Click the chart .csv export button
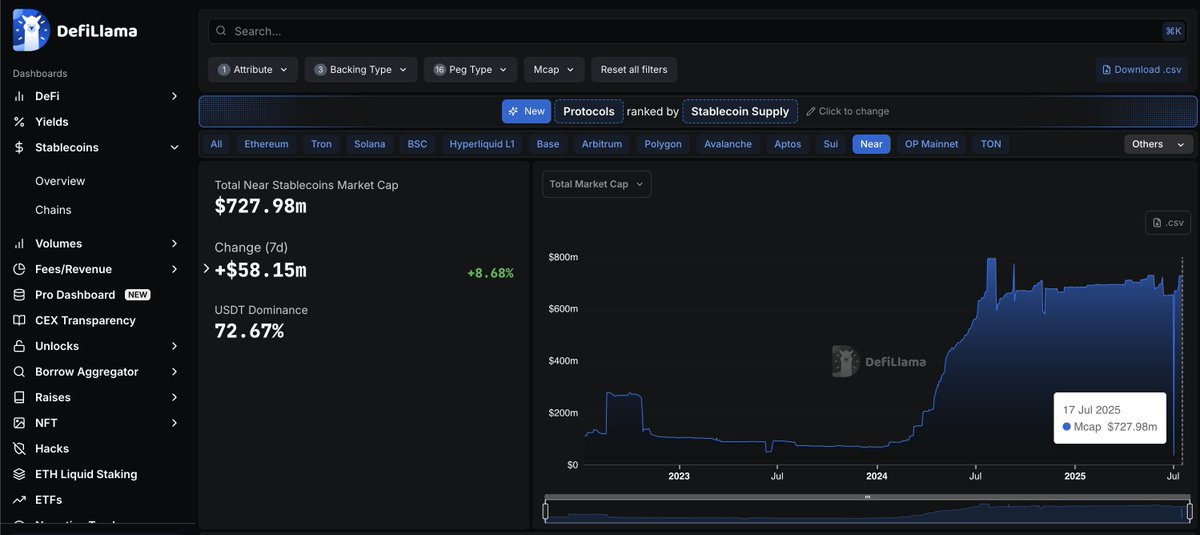 1167,222
